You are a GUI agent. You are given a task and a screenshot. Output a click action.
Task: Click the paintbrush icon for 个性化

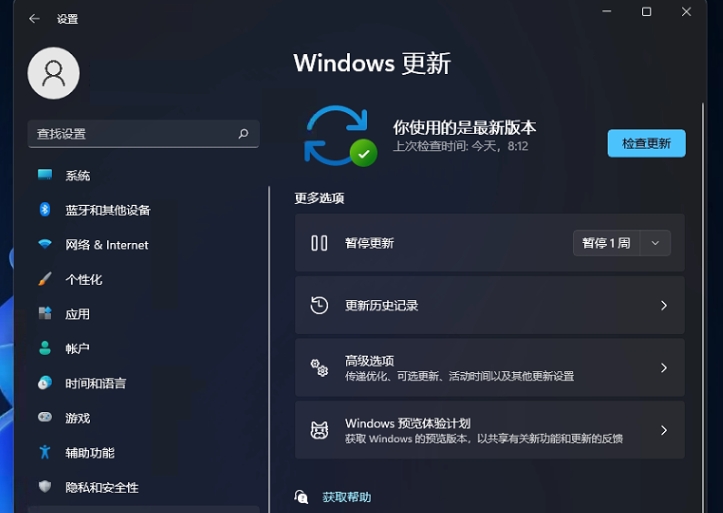[x=45, y=279]
